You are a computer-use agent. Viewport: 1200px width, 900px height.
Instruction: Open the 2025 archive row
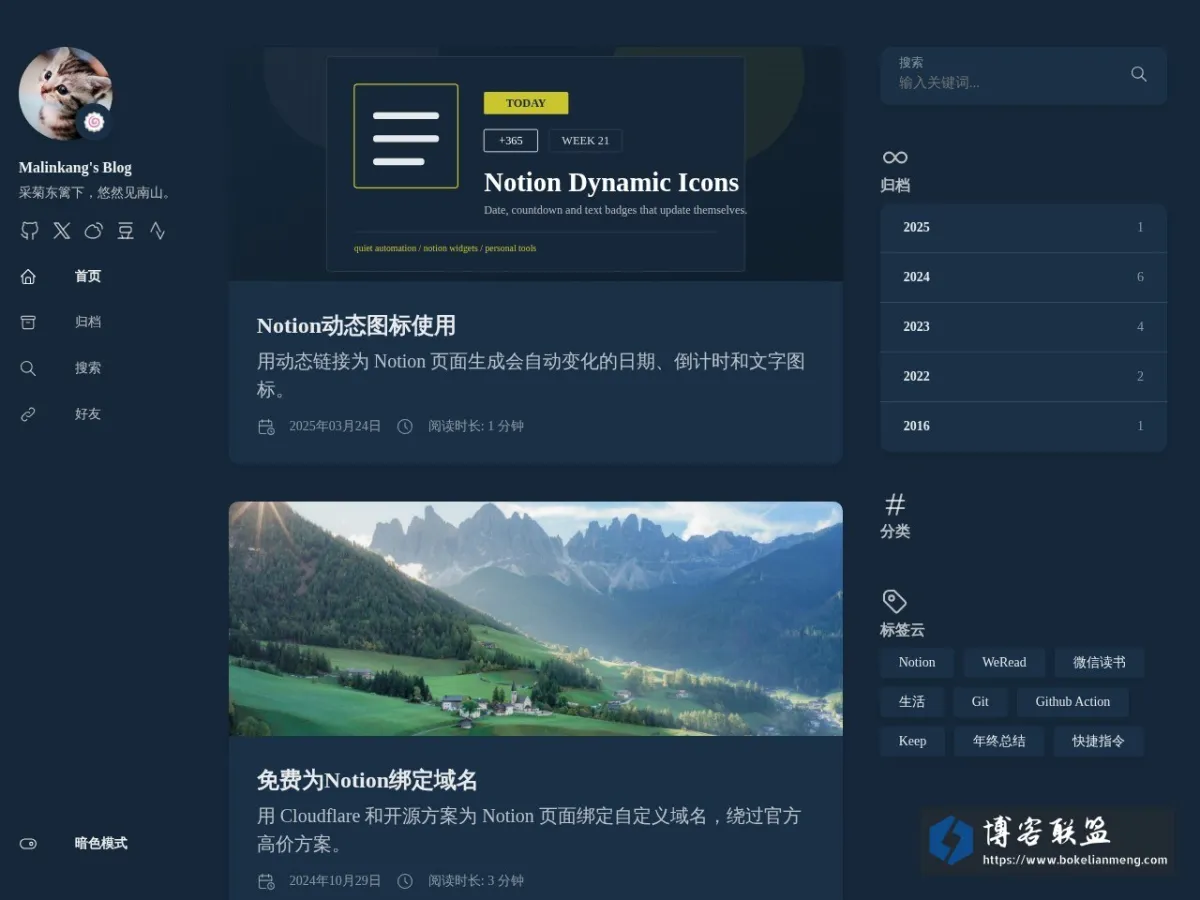(x=1023, y=228)
